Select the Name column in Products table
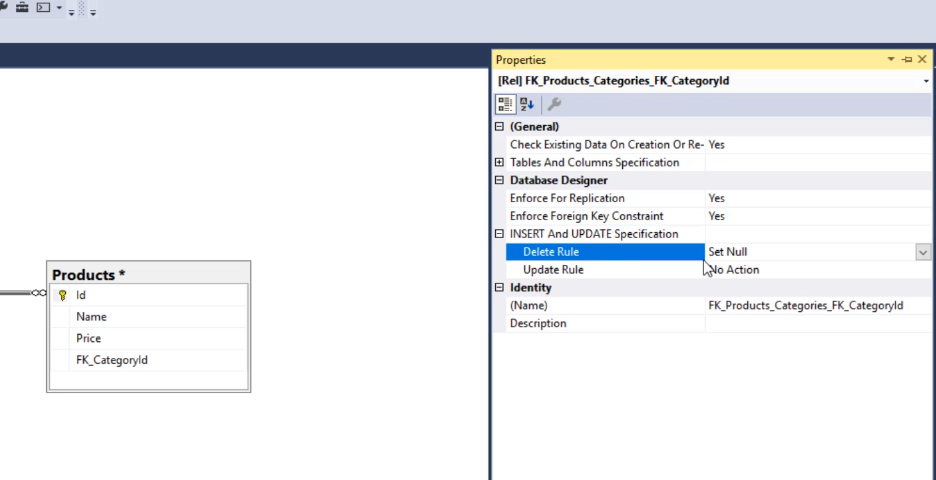Viewport: 936px width, 480px height. coord(149,316)
